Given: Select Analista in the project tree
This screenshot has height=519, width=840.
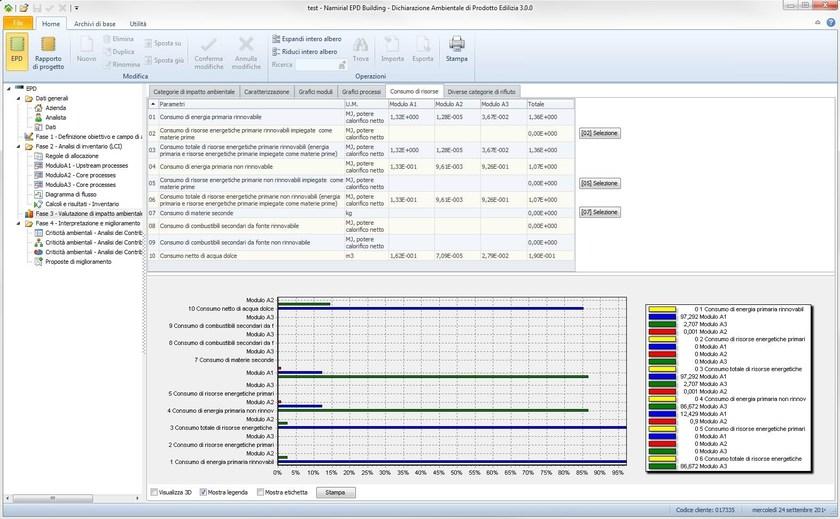Looking at the screenshot, I should pyautogui.click(x=56, y=118).
